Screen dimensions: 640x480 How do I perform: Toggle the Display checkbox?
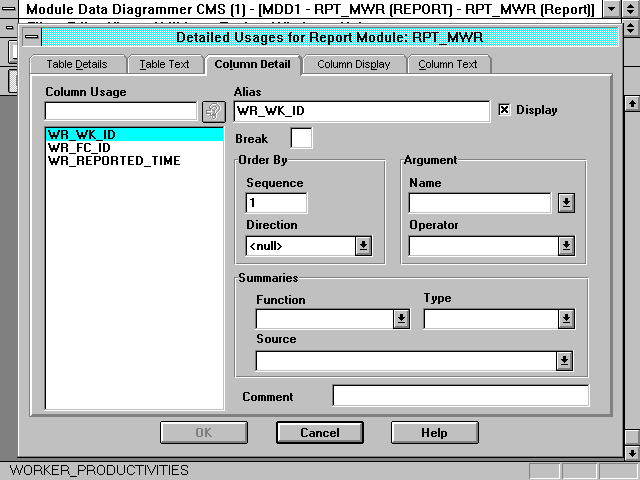[x=504, y=110]
